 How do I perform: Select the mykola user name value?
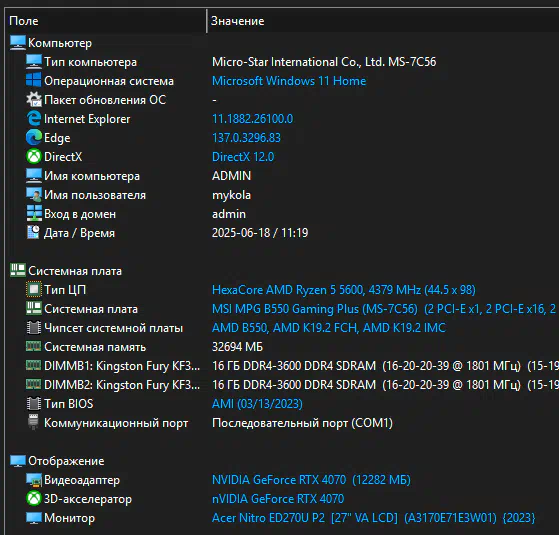click(231, 195)
